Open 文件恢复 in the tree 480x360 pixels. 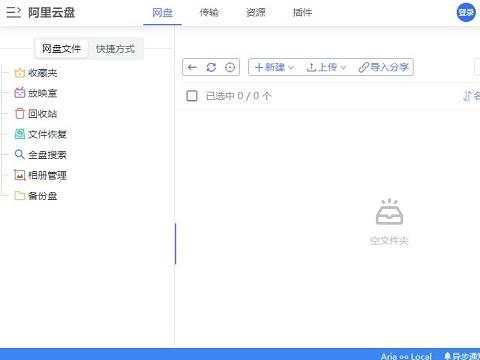tap(47, 134)
